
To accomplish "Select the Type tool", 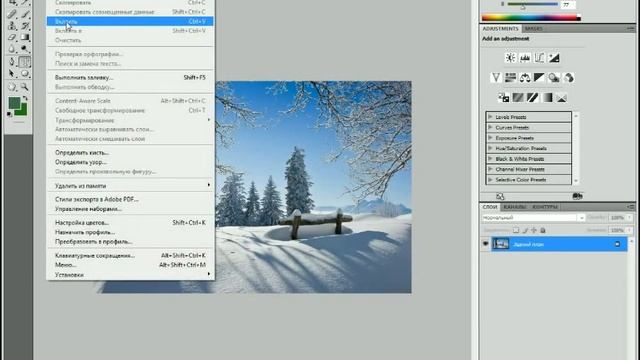I will [25, 62].
